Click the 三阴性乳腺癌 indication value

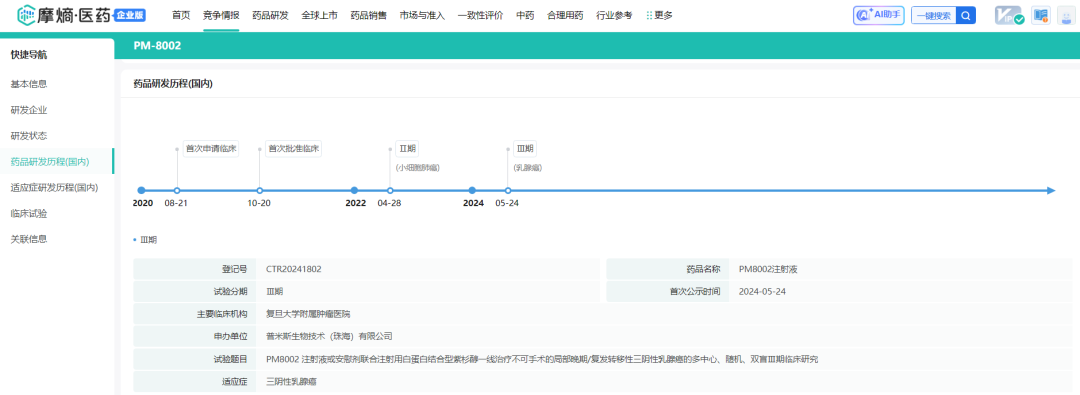pyautogui.click(x=291, y=381)
